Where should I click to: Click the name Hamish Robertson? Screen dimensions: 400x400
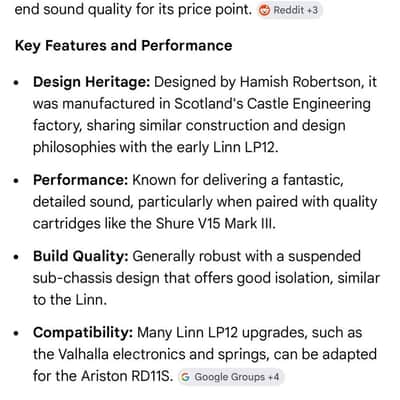(x=302, y=82)
